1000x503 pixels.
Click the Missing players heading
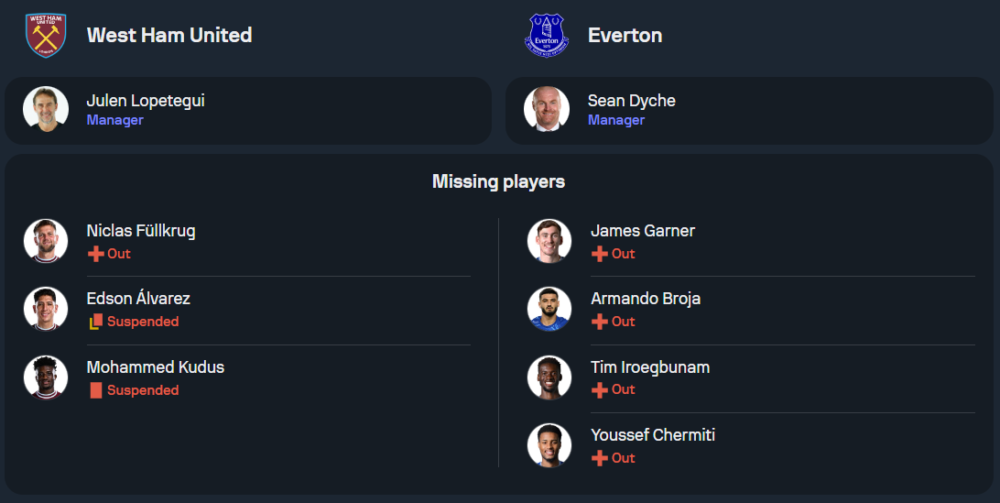(x=498, y=181)
